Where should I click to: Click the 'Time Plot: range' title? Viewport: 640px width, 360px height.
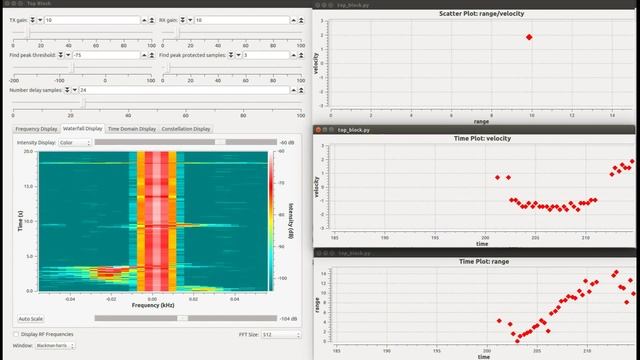coord(484,262)
